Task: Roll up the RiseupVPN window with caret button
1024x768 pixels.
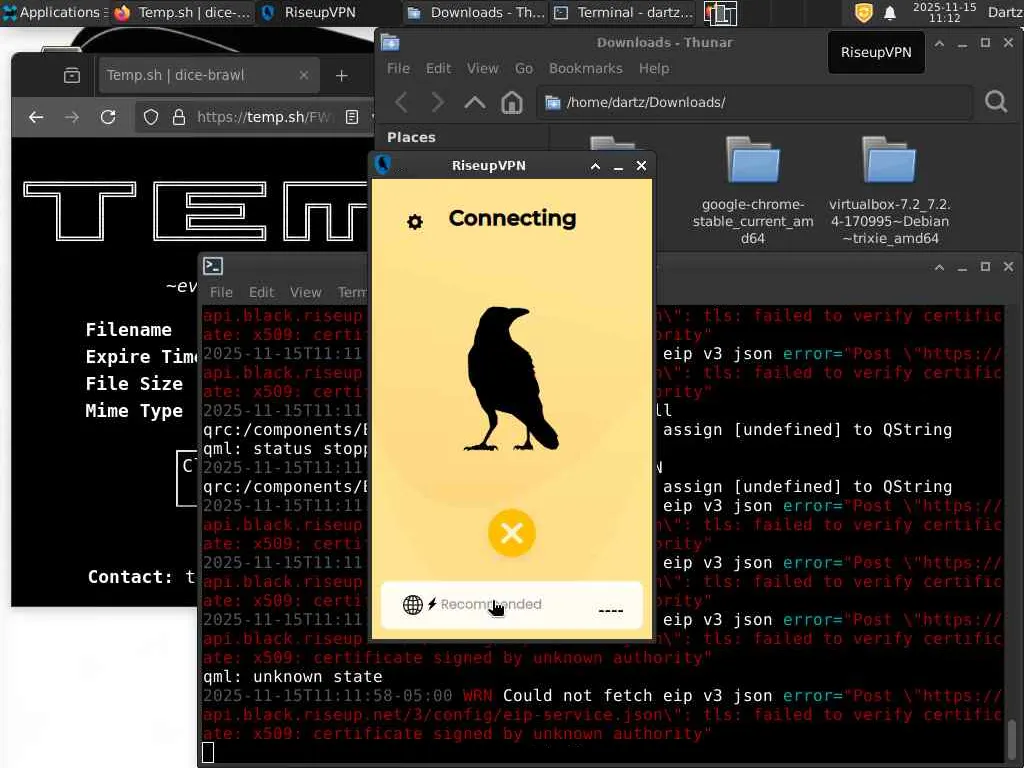Action: (x=595, y=167)
